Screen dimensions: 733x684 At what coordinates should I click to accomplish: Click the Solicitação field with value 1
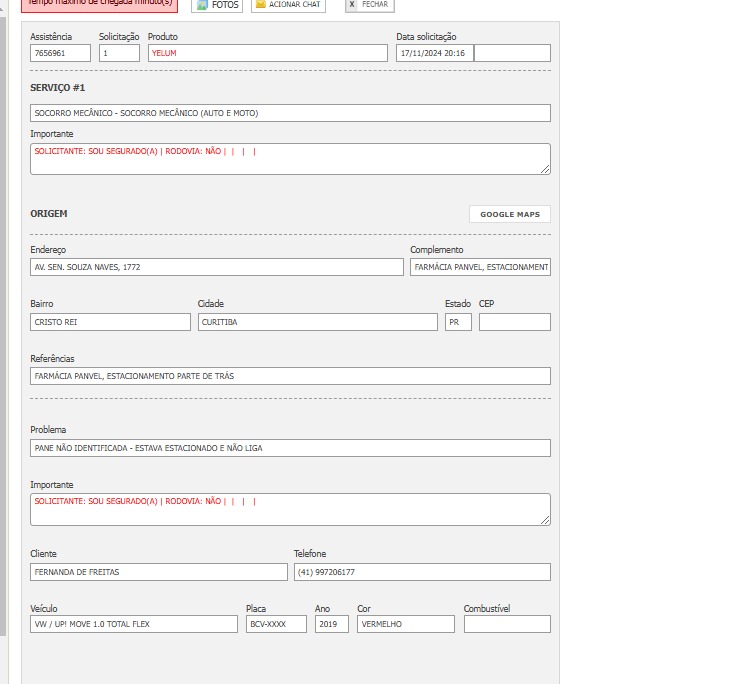[x=119, y=53]
